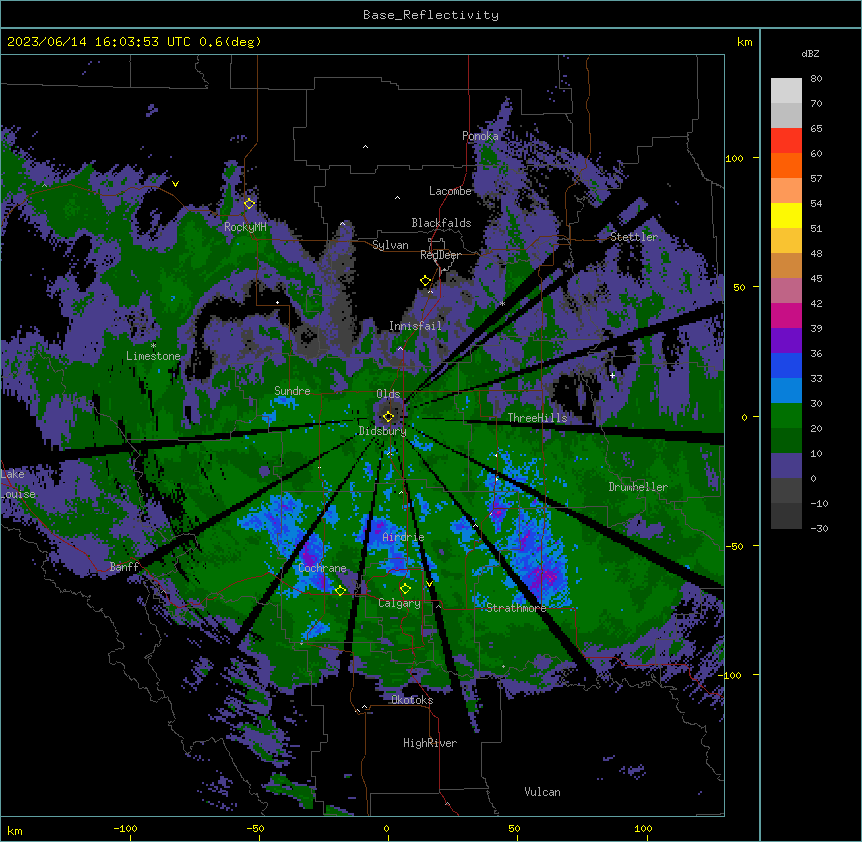
Task: Click the 100 tick label on bottom axis
Action: click(643, 828)
